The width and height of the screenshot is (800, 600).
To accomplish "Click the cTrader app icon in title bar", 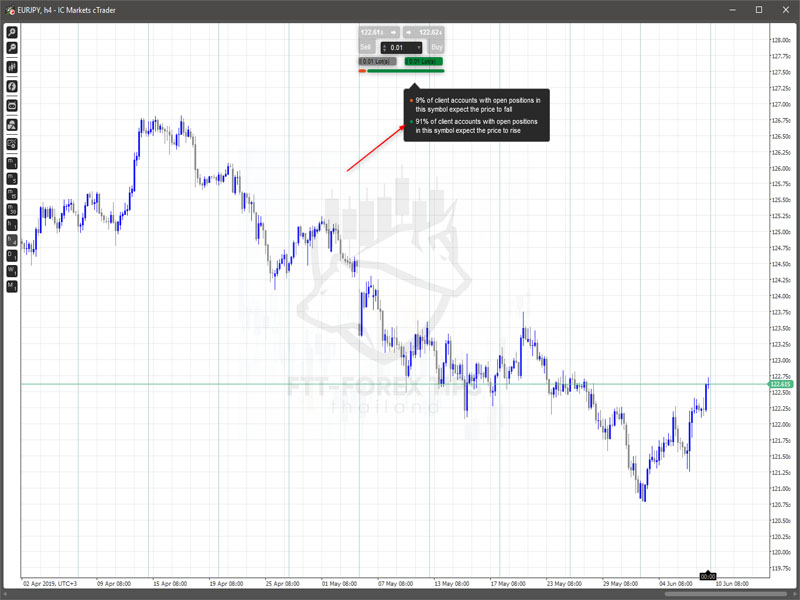I will tap(10, 10).
